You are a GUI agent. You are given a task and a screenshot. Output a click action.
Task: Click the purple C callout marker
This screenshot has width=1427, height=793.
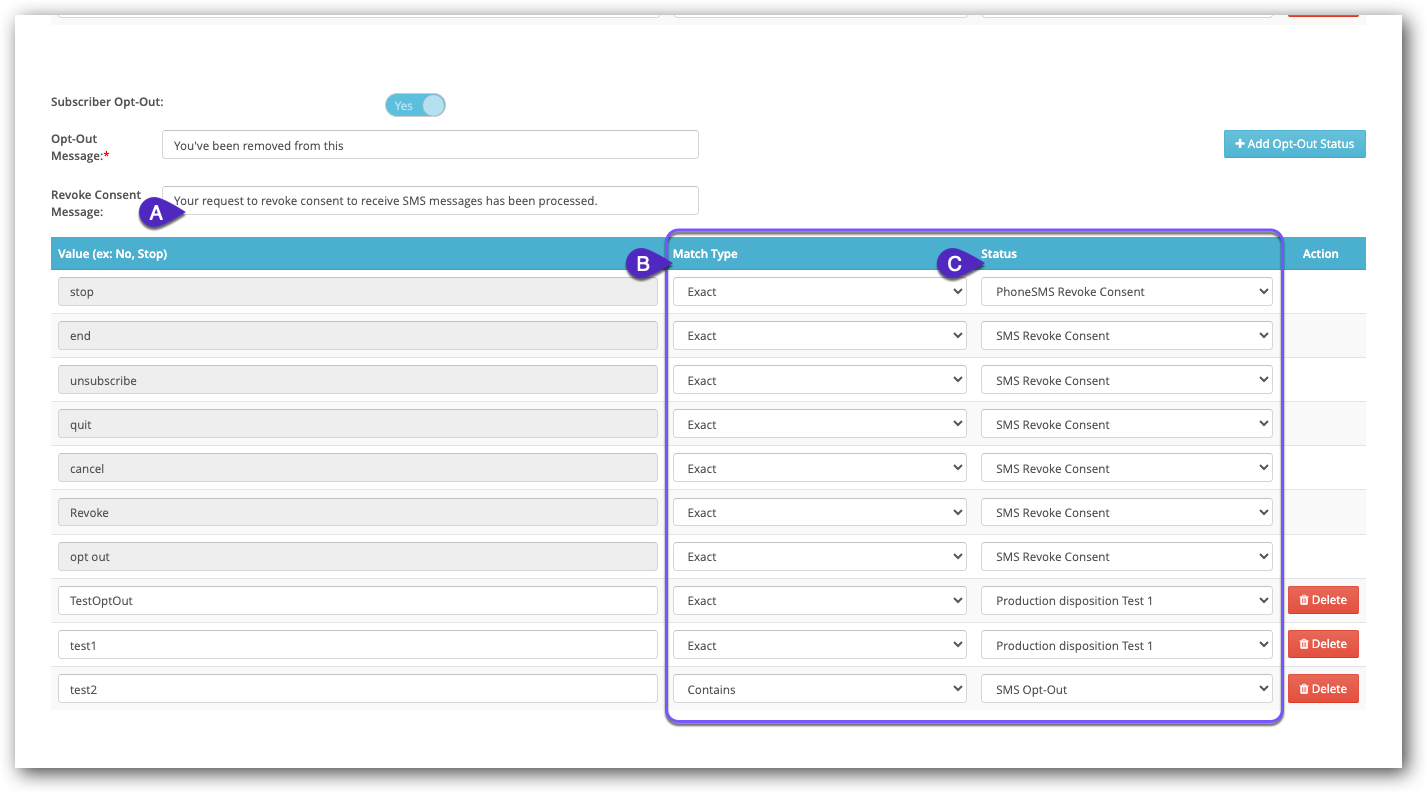click(x=955, y=264)
